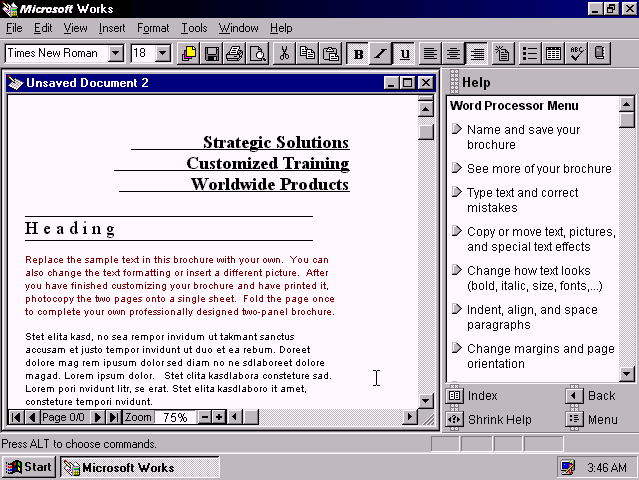Select Left Align toolbar button
The height and width of the screenshot is (480, 639).
[430, 53]
